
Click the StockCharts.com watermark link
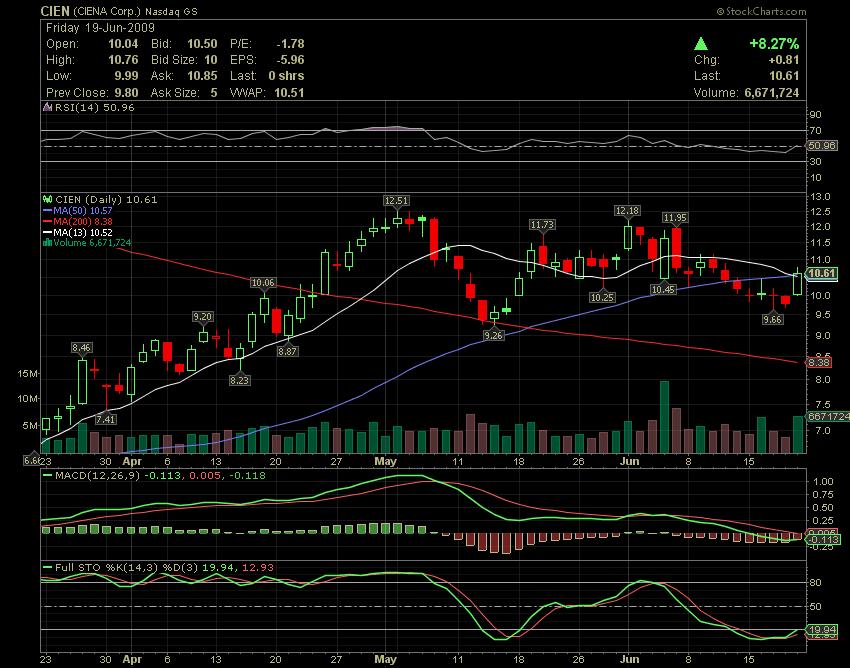tap(761, 11)
